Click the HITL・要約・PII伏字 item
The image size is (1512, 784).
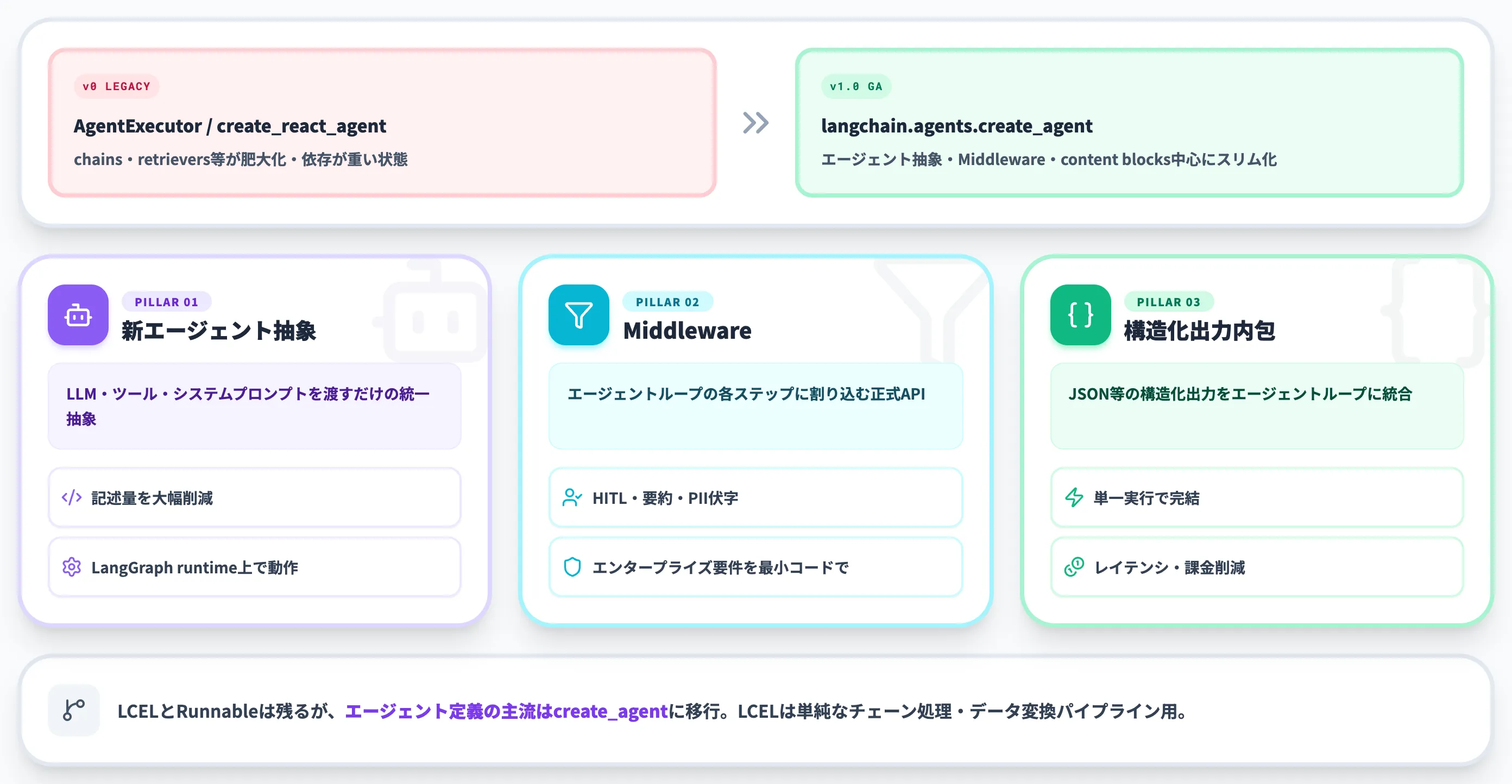click(x=755, y=498)
